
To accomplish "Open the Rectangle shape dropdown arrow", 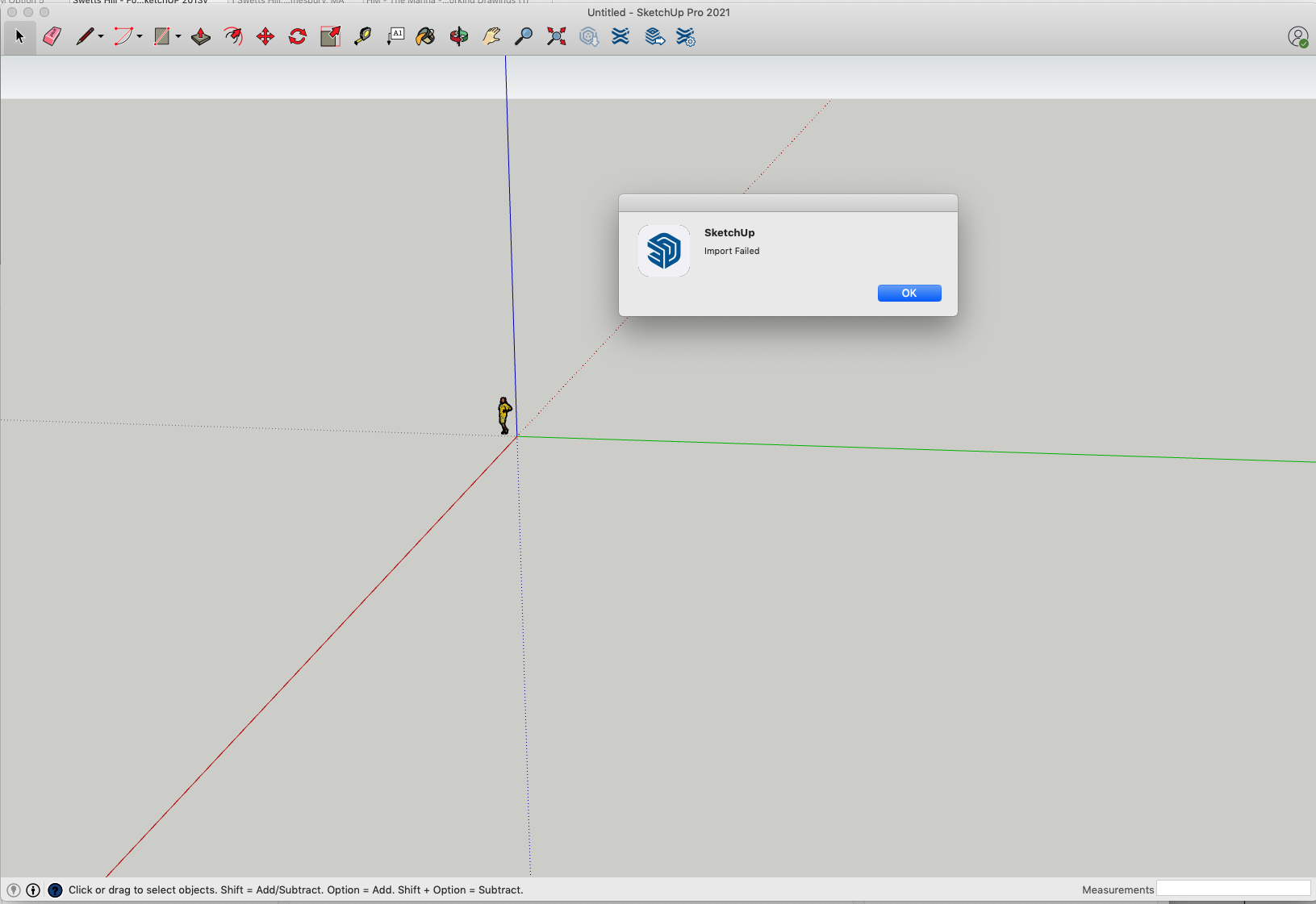I will [178, 36].
